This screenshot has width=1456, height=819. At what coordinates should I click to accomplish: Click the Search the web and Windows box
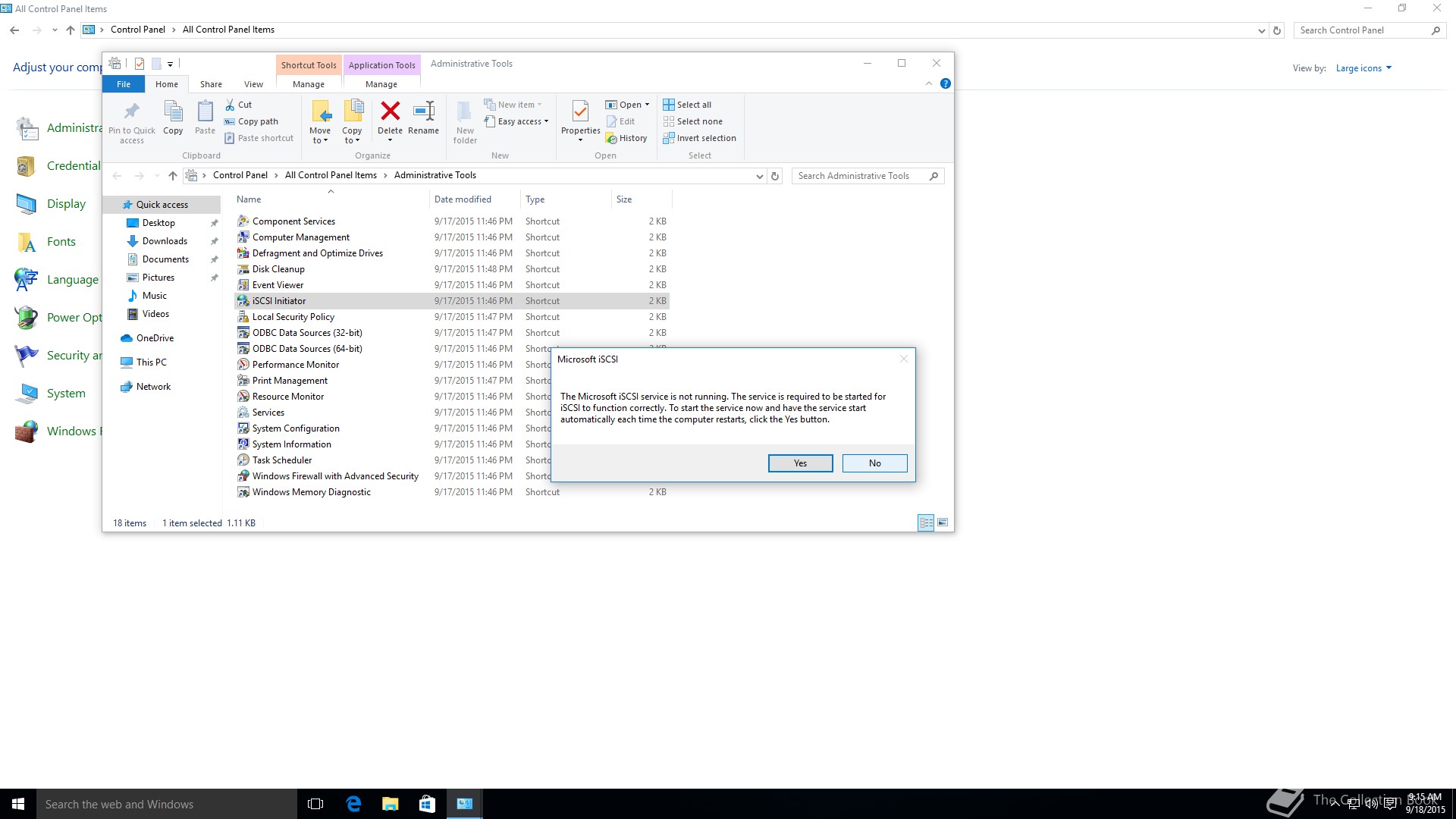click(x=167, y=804)
